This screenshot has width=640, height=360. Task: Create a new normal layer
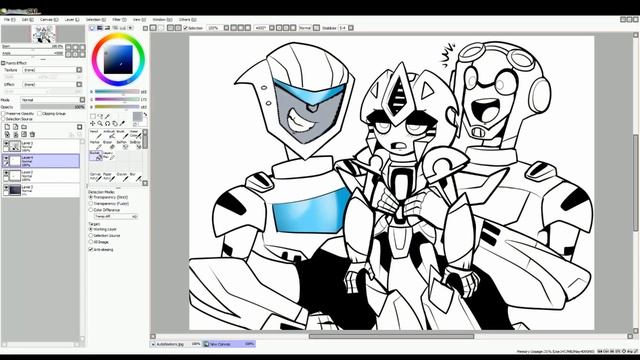click(x=7, y=127)
